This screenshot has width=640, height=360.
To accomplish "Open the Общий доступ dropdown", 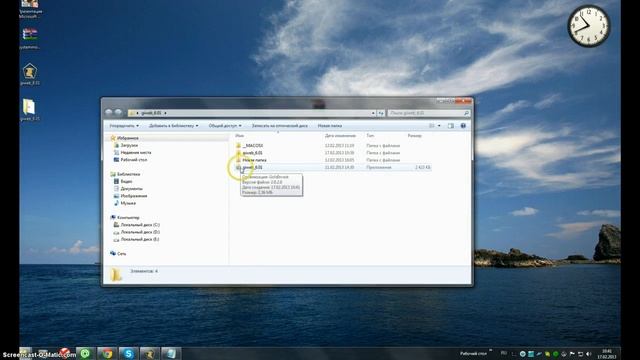I will pos(225,126).
